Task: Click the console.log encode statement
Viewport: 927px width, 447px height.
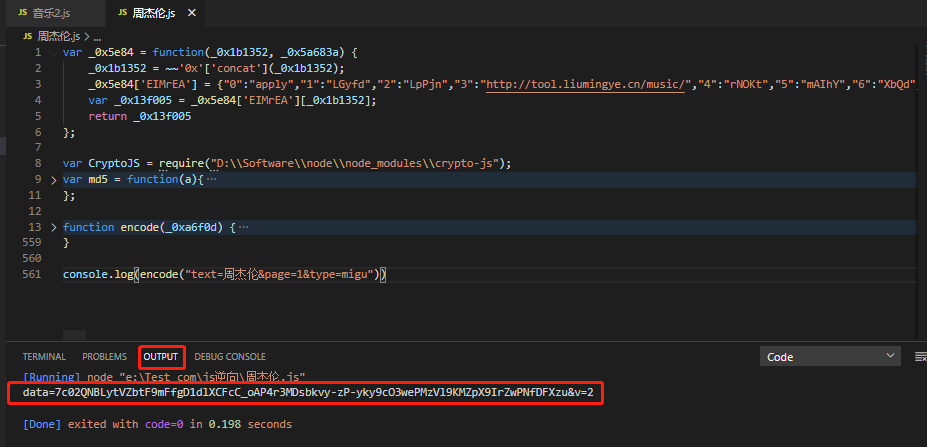Action: pos(225,274)
